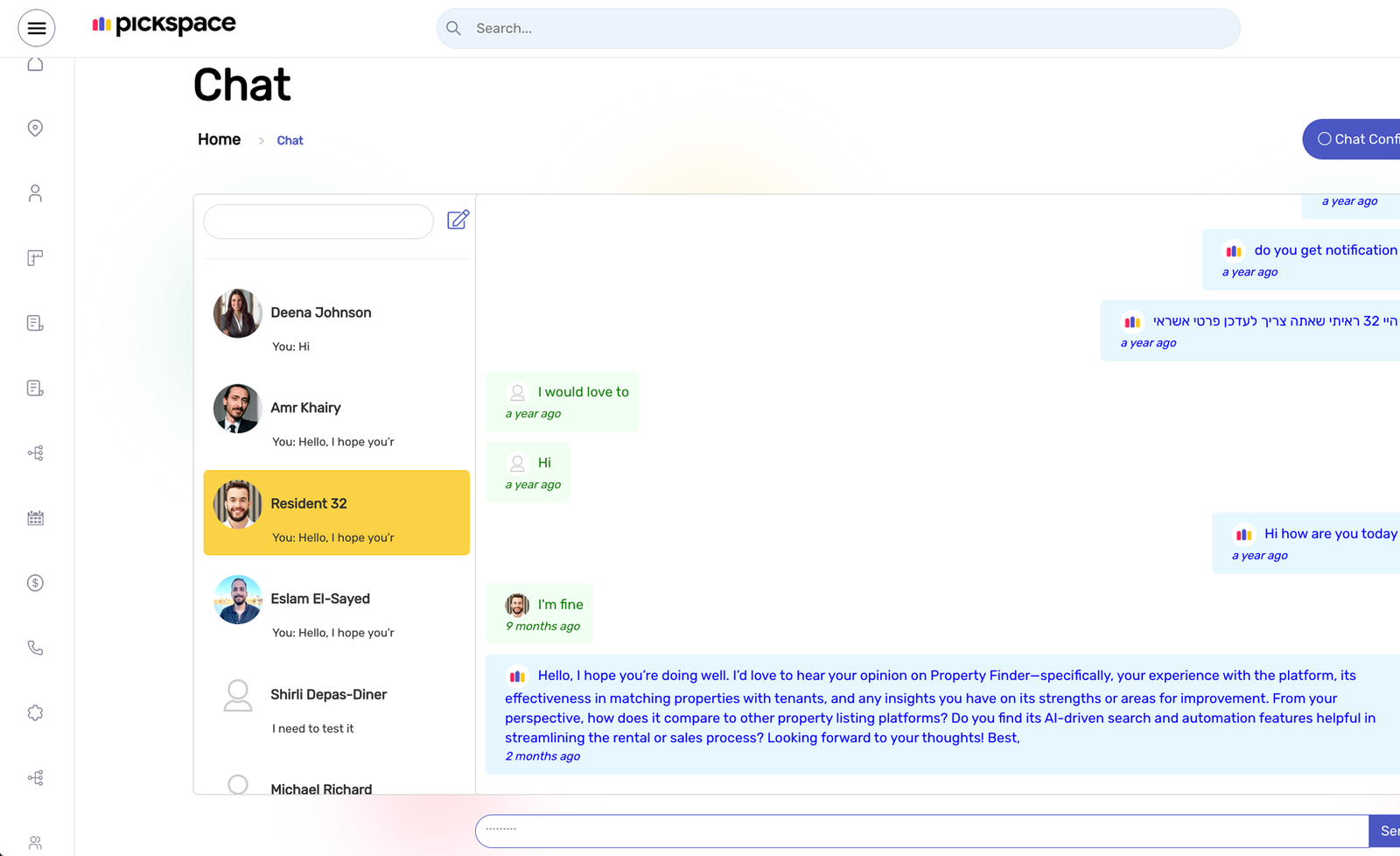Click the calendar icon in sidebar
The image size is (1400, 856).
coord(35,518)
